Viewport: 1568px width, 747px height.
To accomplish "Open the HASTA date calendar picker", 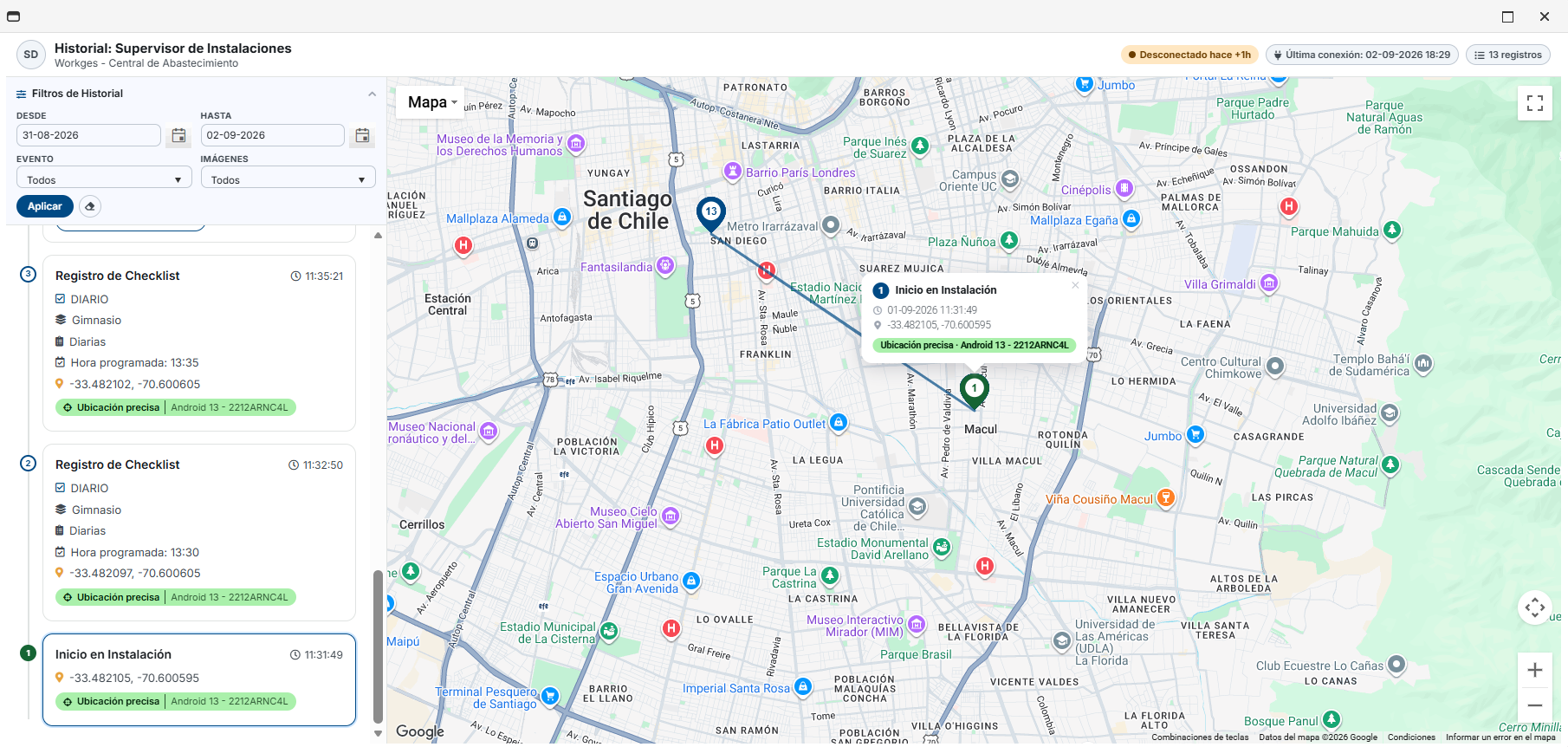I will (362, 135).
